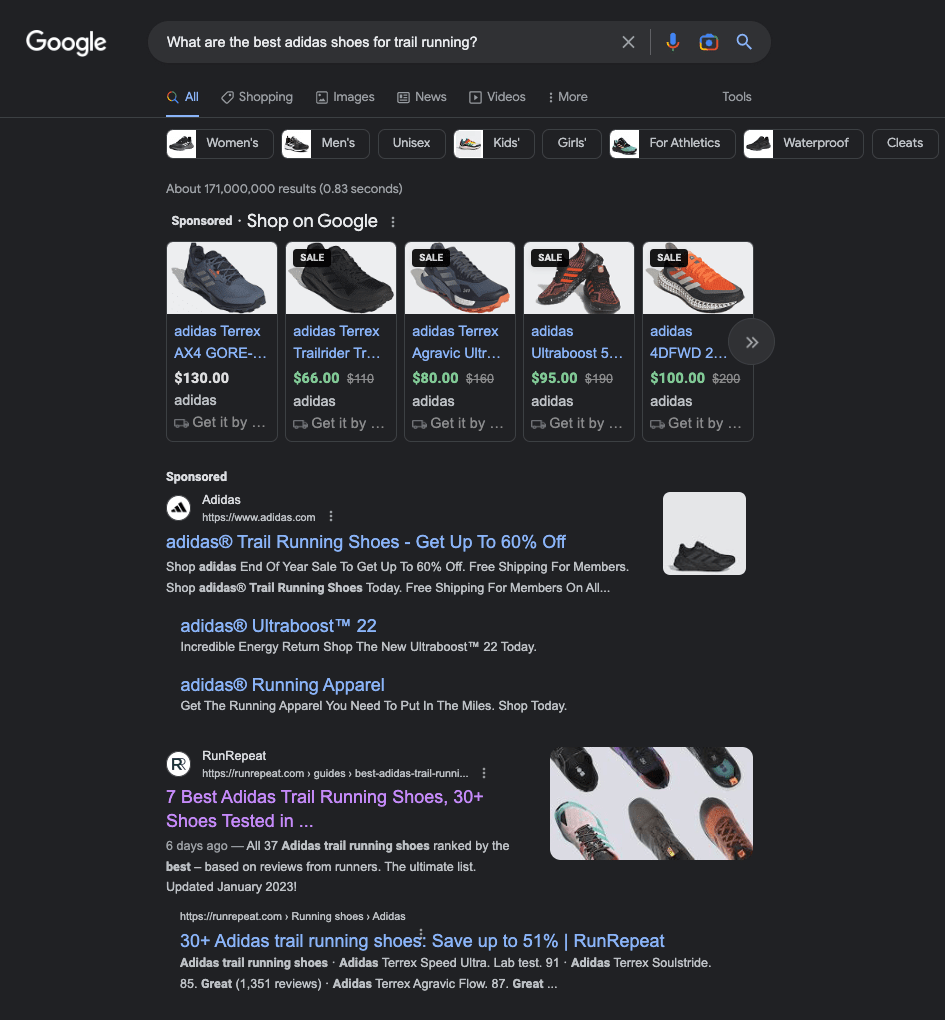Click the About 171,000,000 results text
Image resolution: width=945 pixels, height=1020 pixels.
click(284, 189)
